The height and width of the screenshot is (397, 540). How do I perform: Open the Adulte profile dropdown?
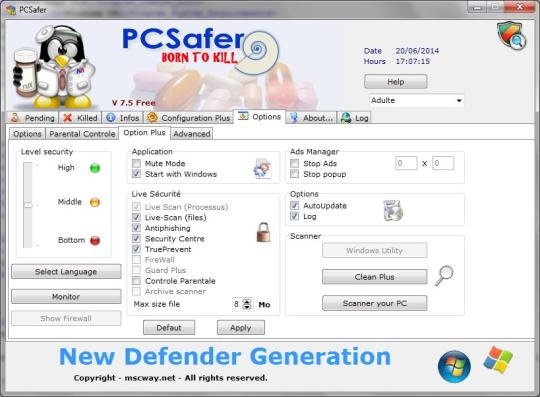tap(416, 101)
